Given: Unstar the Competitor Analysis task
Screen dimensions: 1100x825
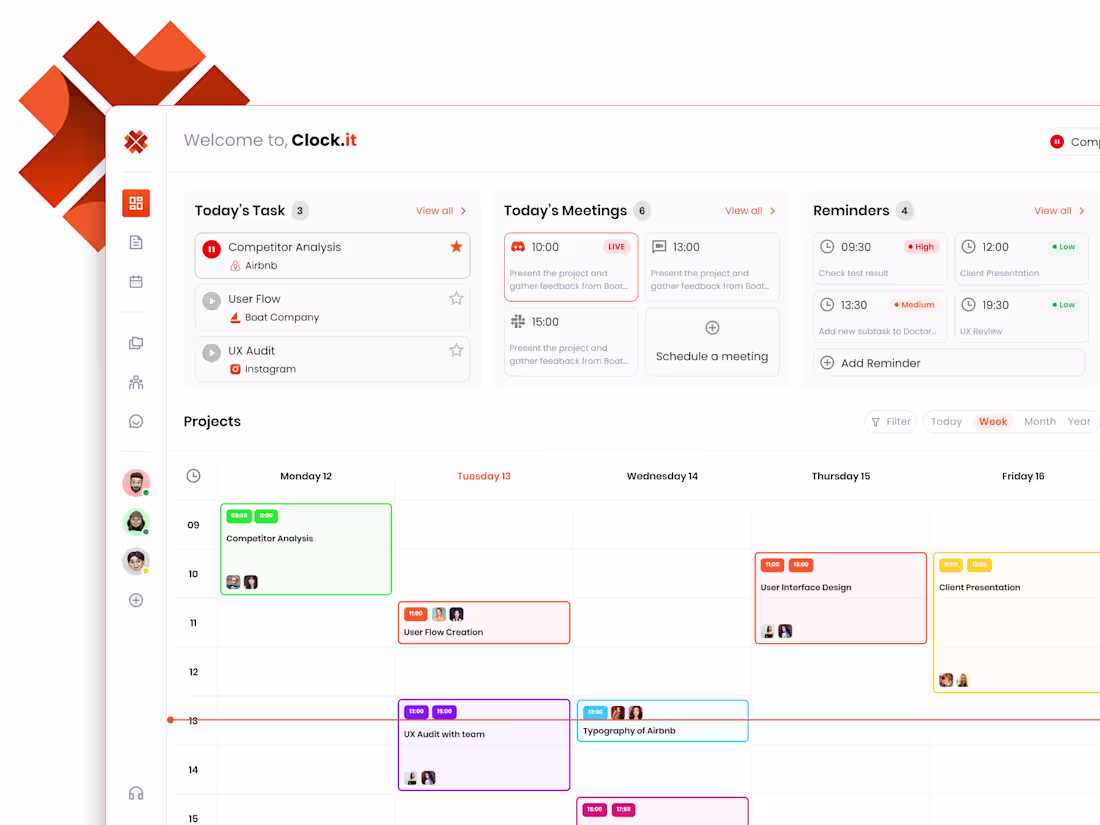Looking at the screenshot, I should click(456, 246).
